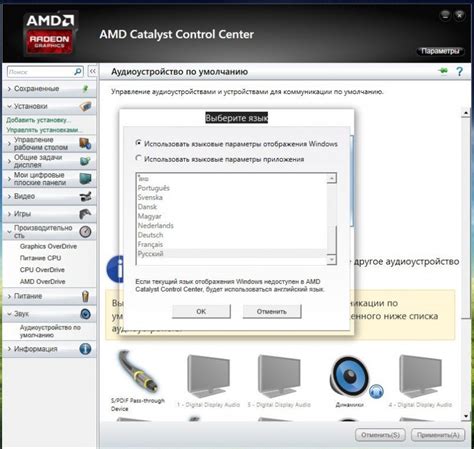Click the search magnifier icon
This screenshot has width=474, height=449.
pyautogui.click(x=78, y=72)
